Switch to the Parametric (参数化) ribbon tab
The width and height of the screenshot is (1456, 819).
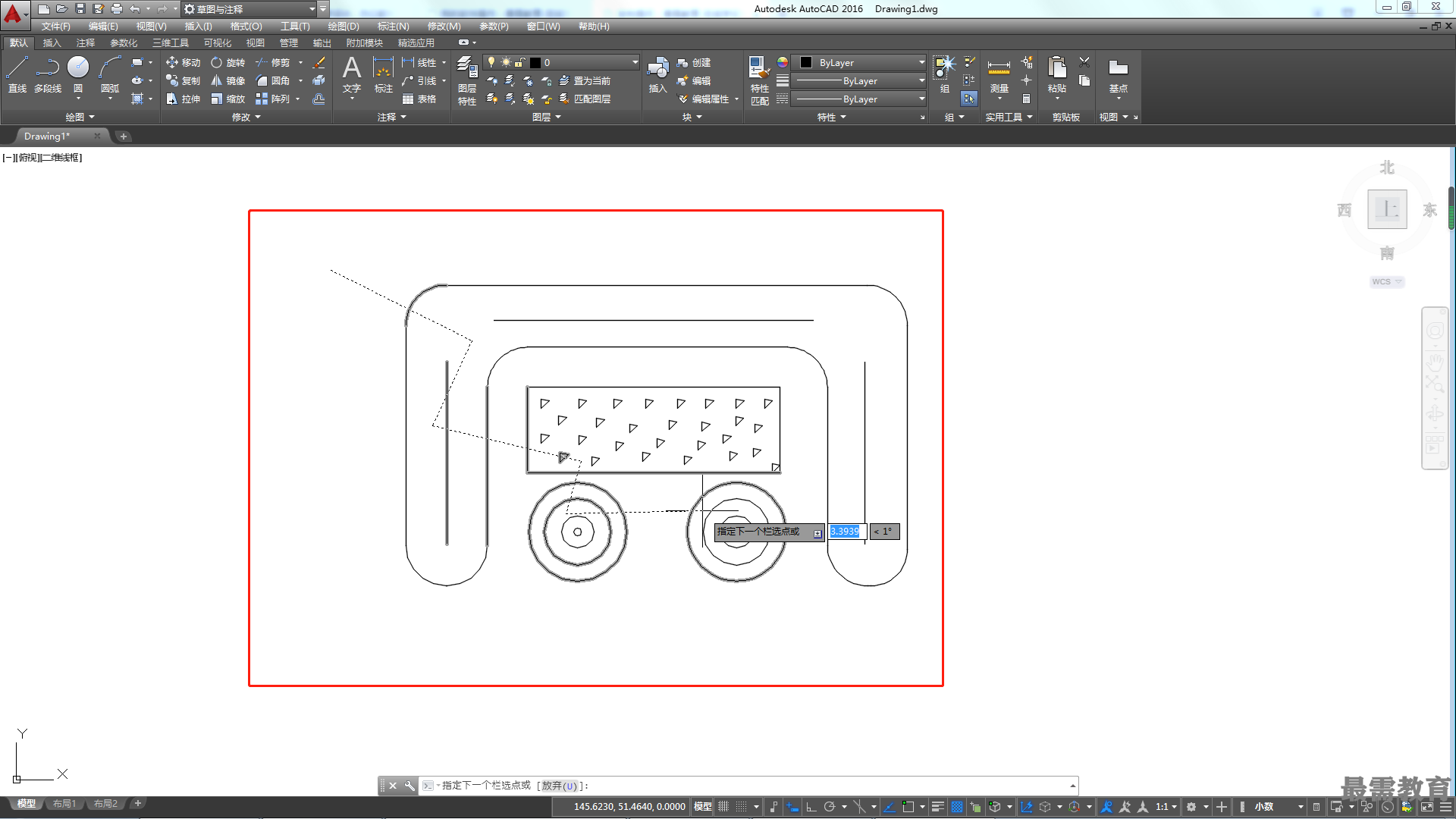[x=124, y=43]
